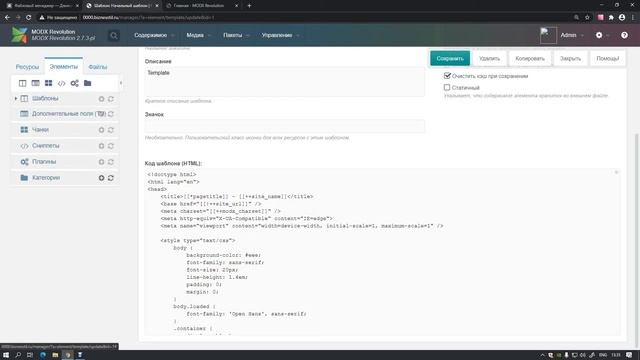
Task: Open Windows taskbar search
Action: click(x=18, y=355)
